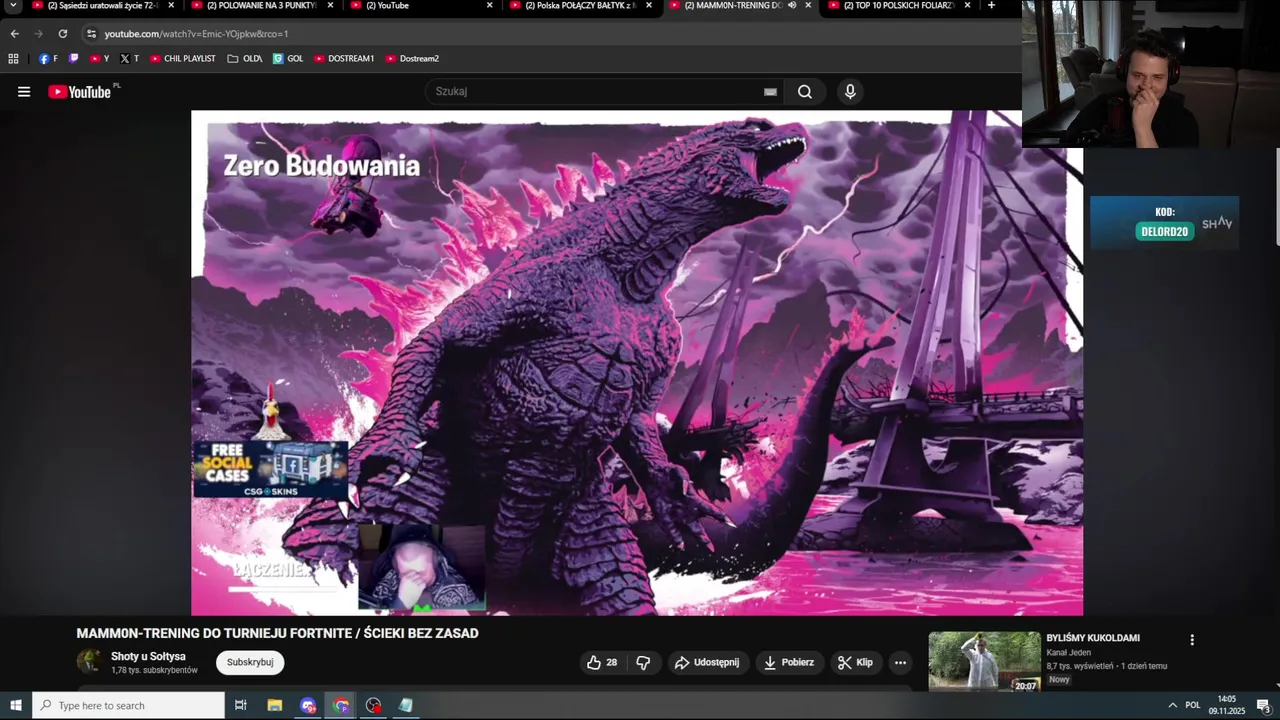The image size is (1280, 720).
Task: Click the page vertical scrollbar
Action: point(1278,195)
